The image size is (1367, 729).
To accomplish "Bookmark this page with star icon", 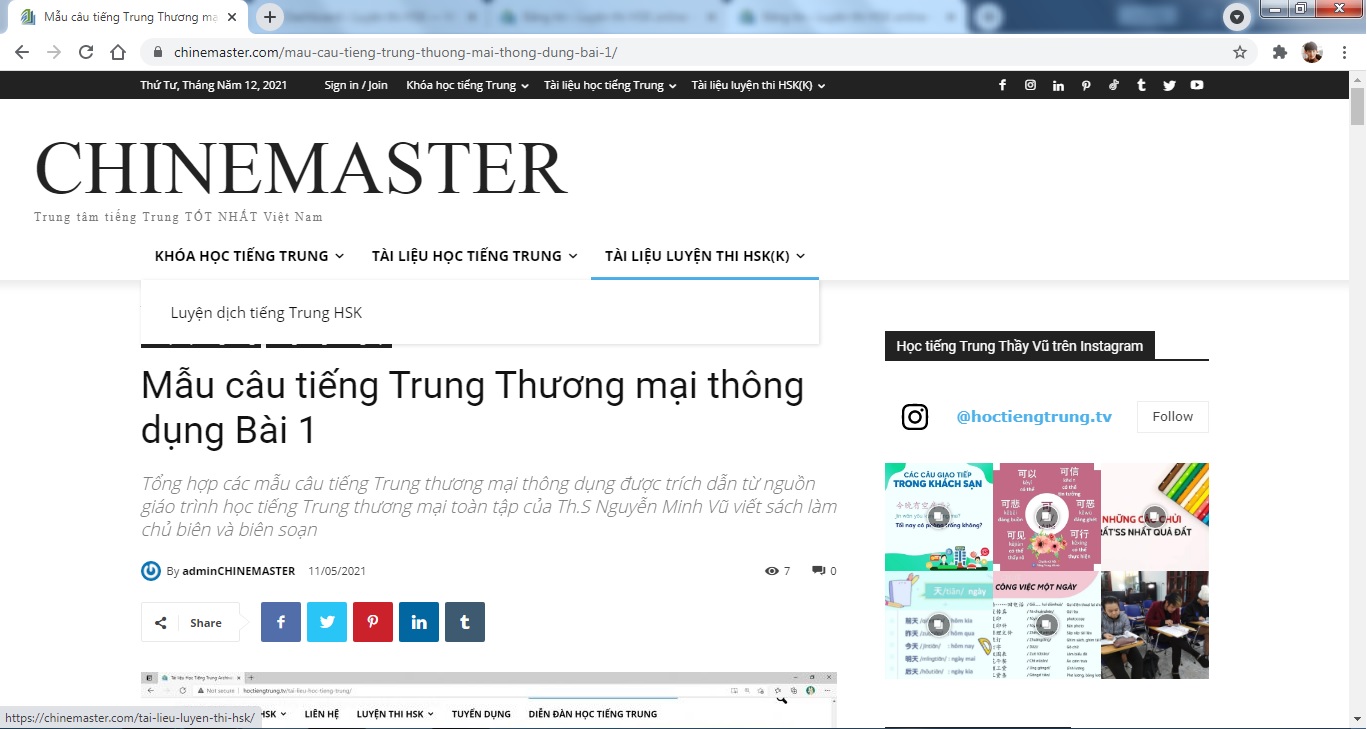I will click(x=1240, y=52).
